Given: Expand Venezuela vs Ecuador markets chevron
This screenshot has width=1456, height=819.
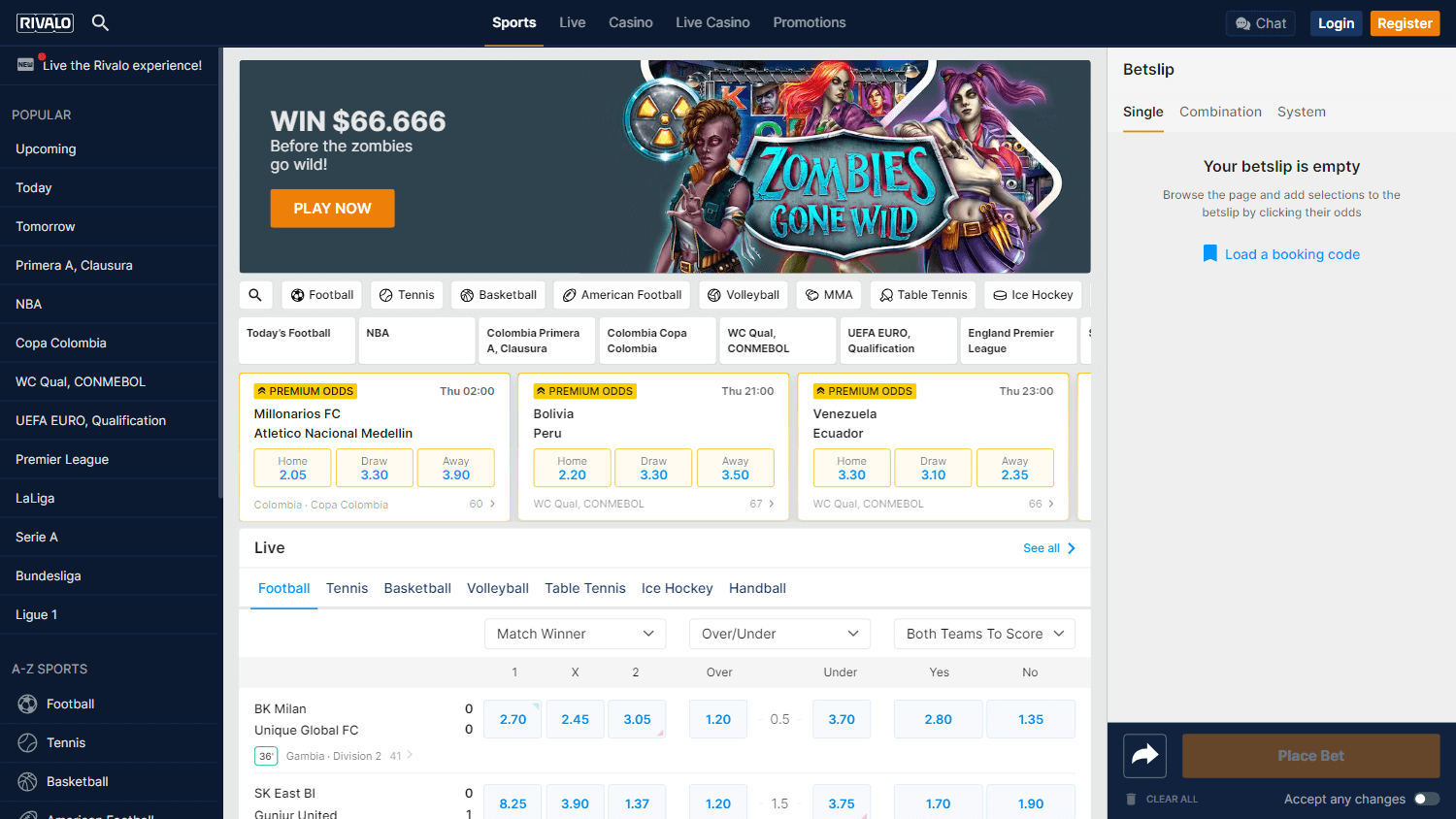Looking at the screenshot, I should pyautogui.click(x=1051, y=504).
